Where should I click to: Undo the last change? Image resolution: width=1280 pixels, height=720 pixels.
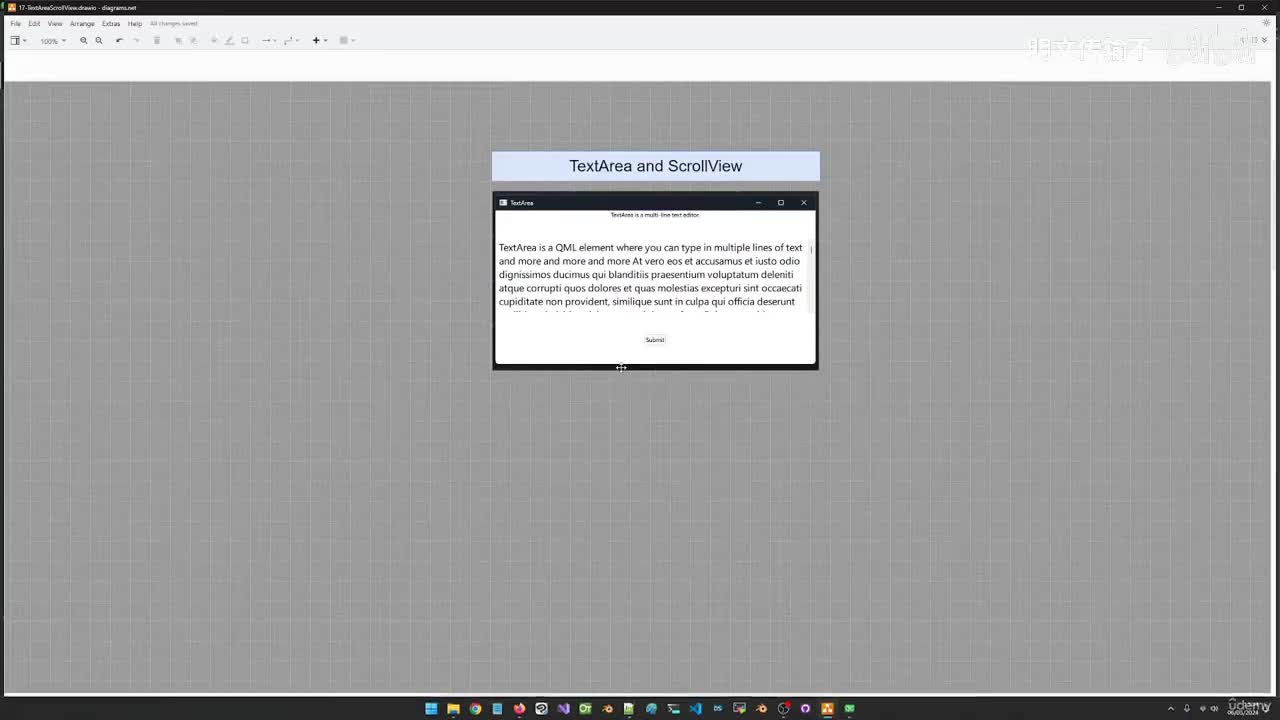119,41
